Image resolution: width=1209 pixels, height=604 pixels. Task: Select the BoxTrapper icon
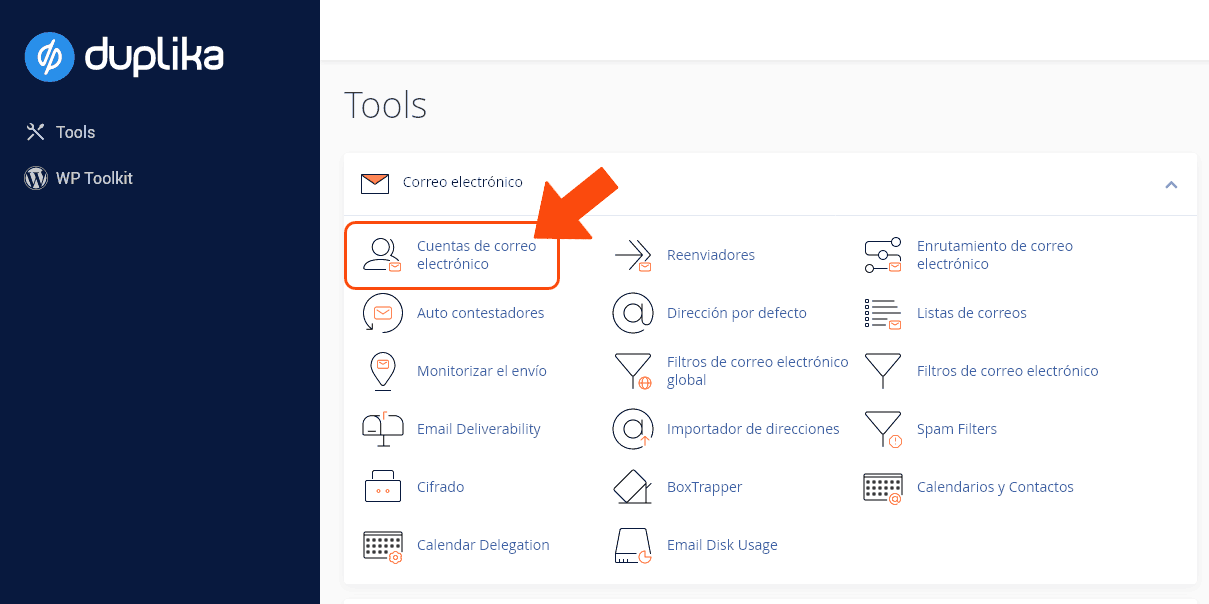pyautogui.click(x=632, y=487)
